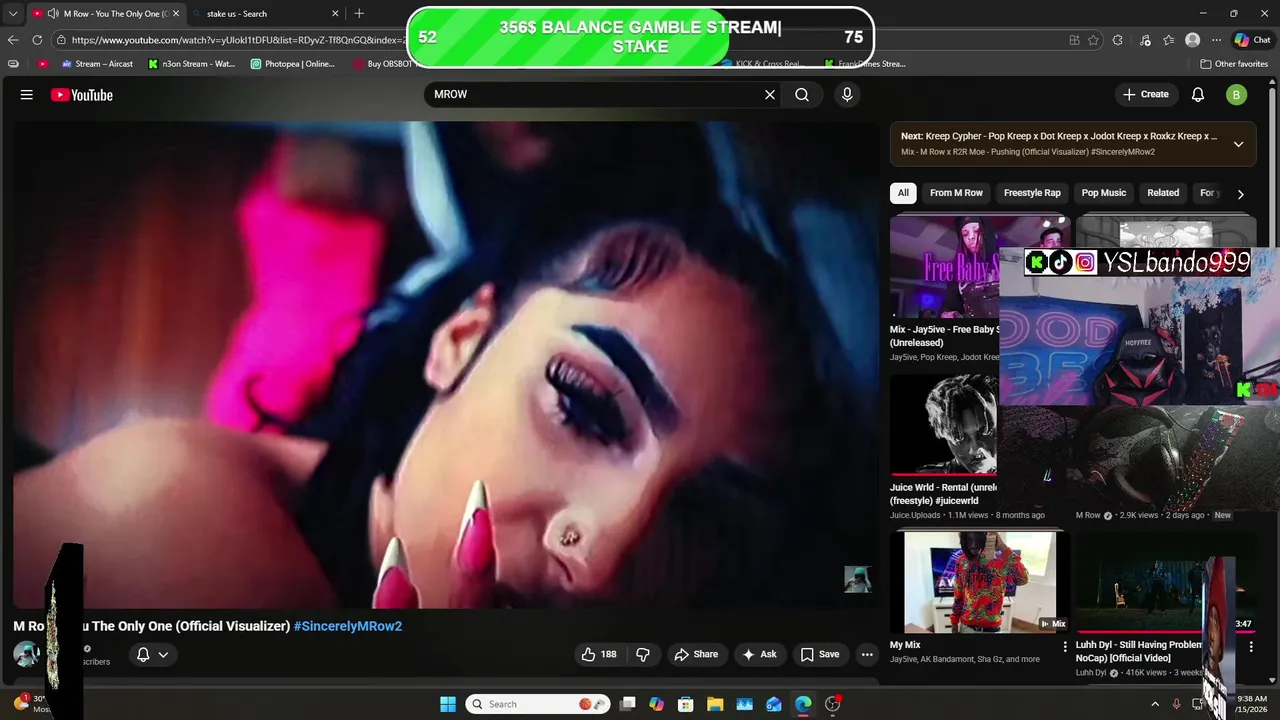Reload the page
The width and height of the screenshot is (1280, 720).
37,40
